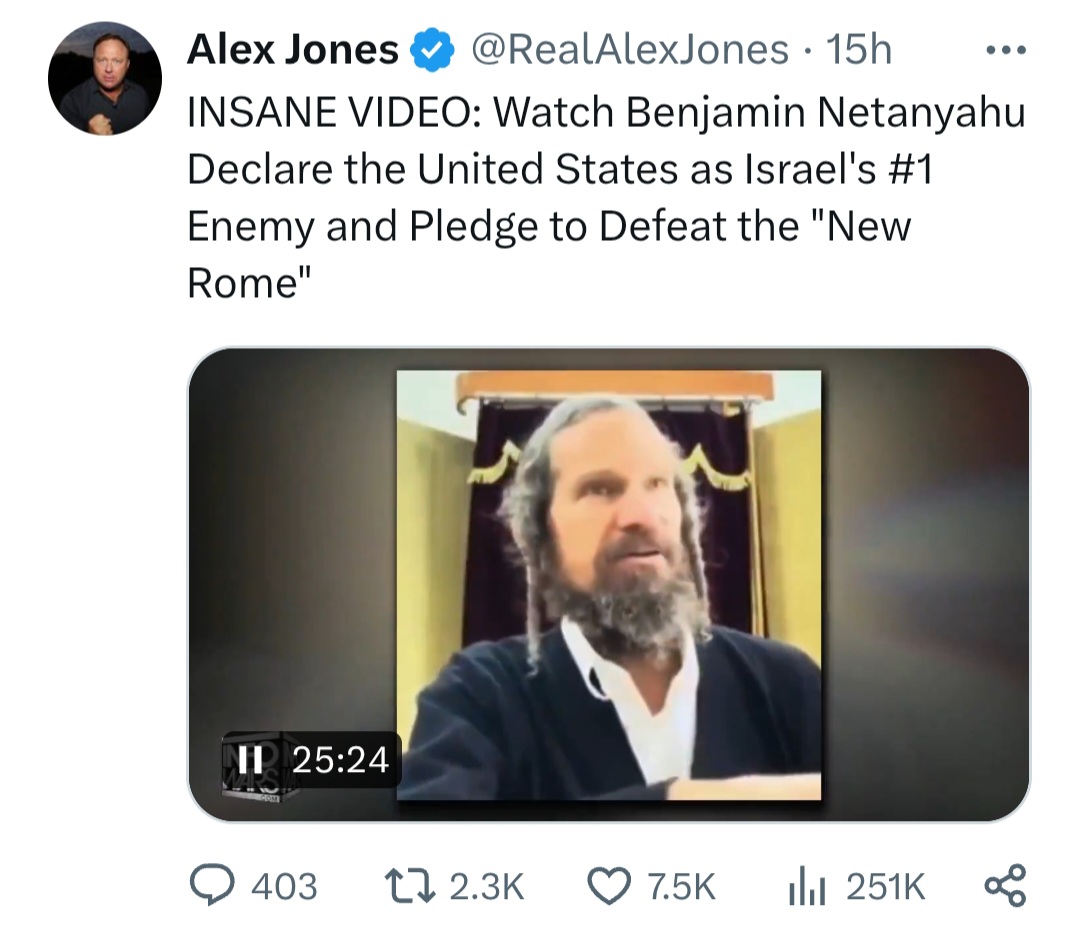Click the reply speech bubble icon

209,886
